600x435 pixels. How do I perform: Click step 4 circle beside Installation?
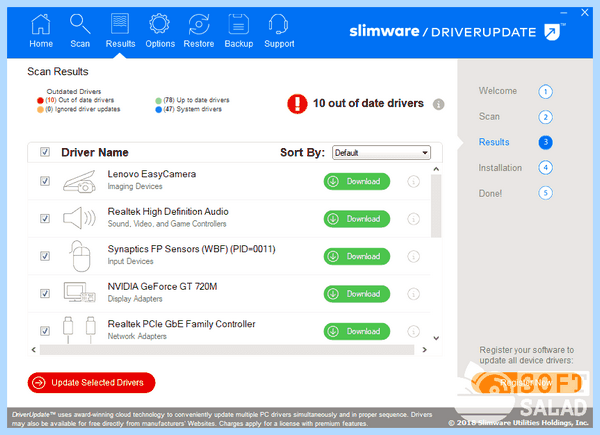(x=545, y=168)
